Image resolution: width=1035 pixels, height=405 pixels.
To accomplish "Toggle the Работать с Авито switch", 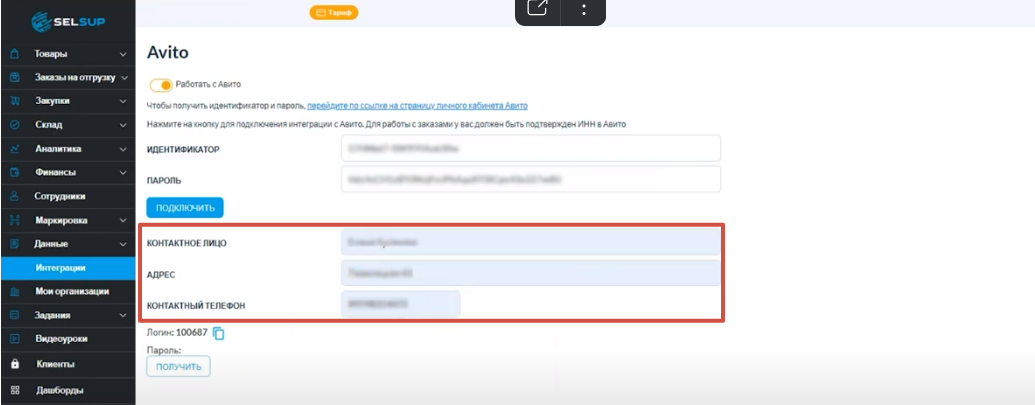I will [161, 85].
